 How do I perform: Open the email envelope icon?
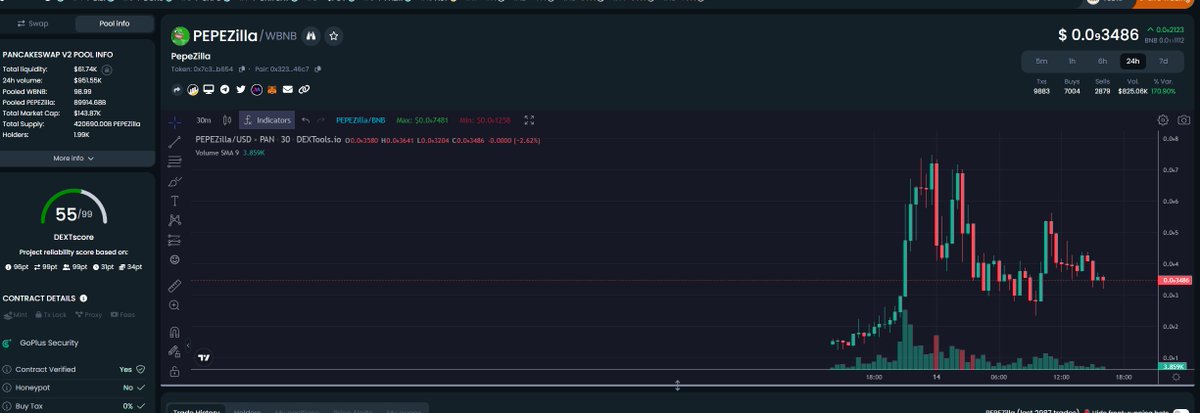(x=288, y=90)
